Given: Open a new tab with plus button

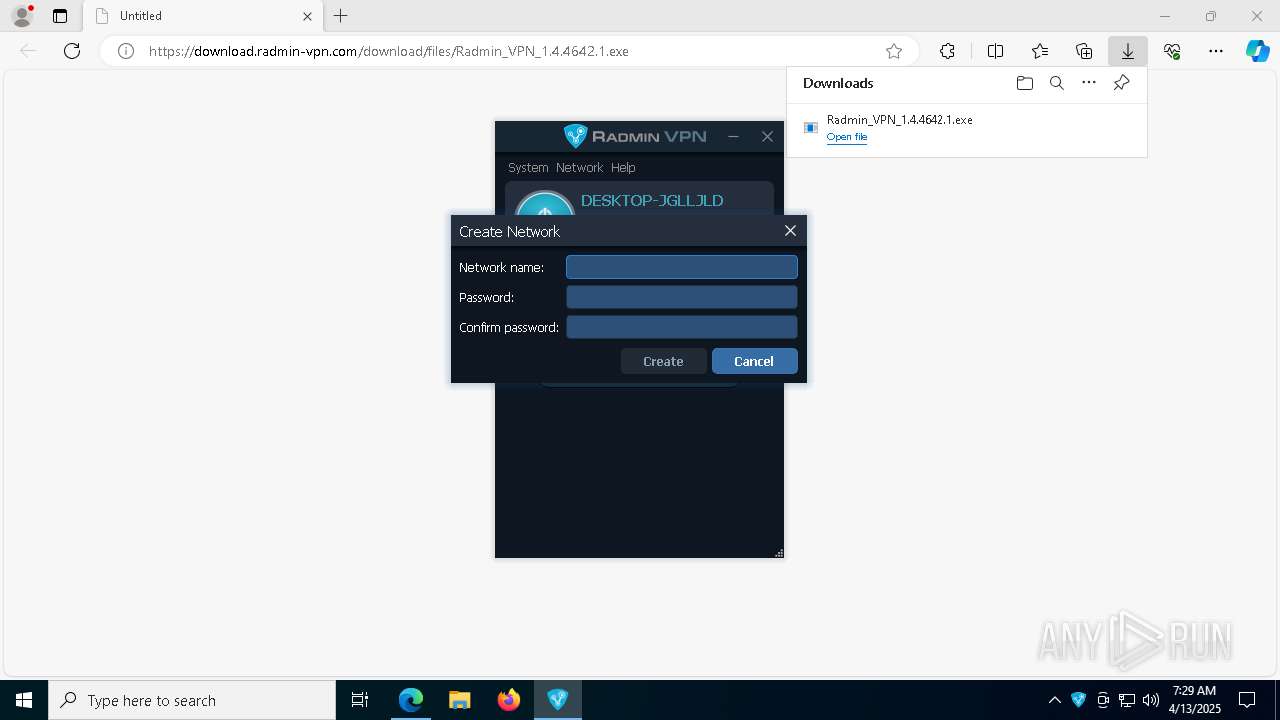Looking at the screenshot, I should click(x=341, y=16).
